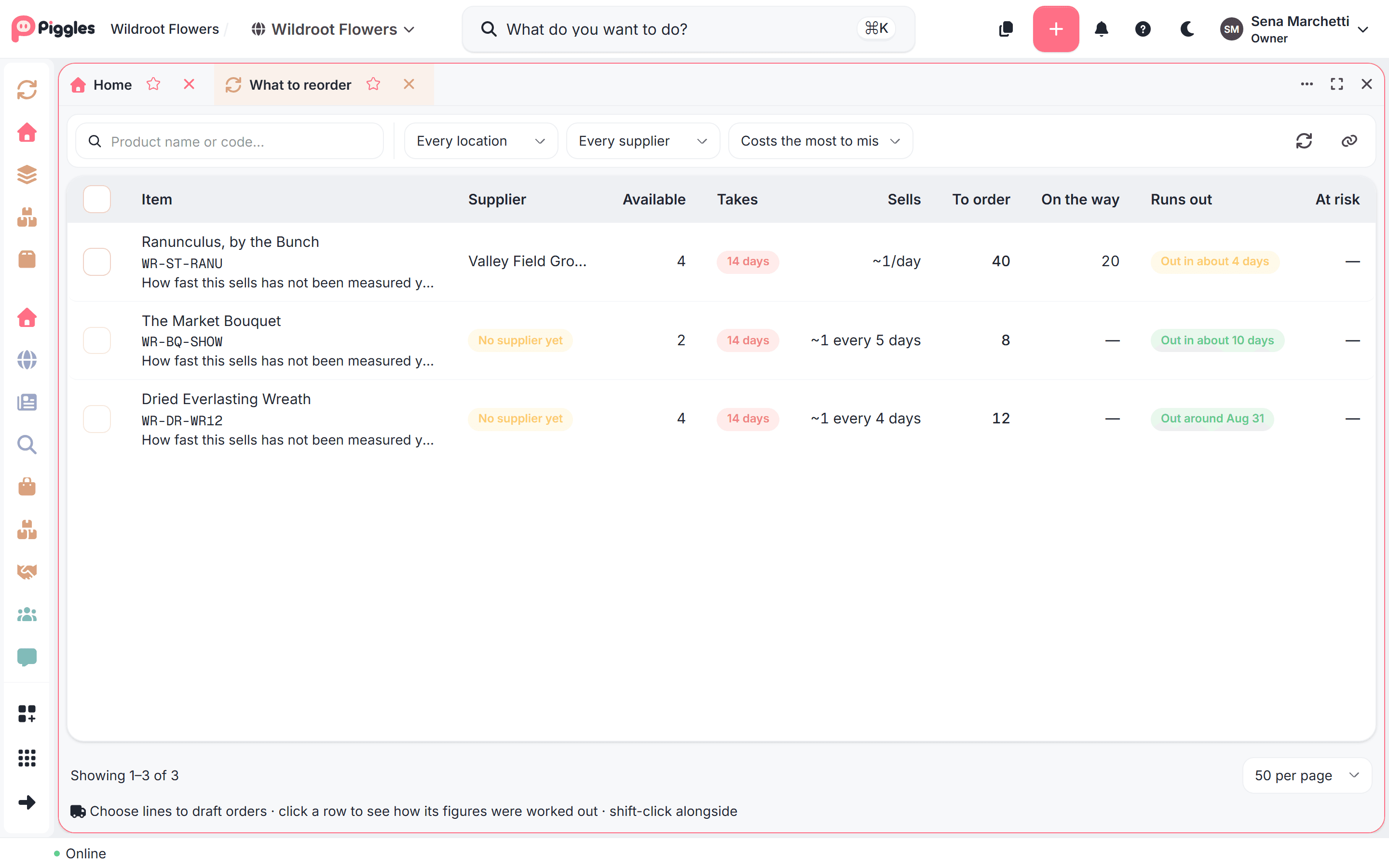
Task: Open the Every supplier dropdown
Action: [643, 141]
